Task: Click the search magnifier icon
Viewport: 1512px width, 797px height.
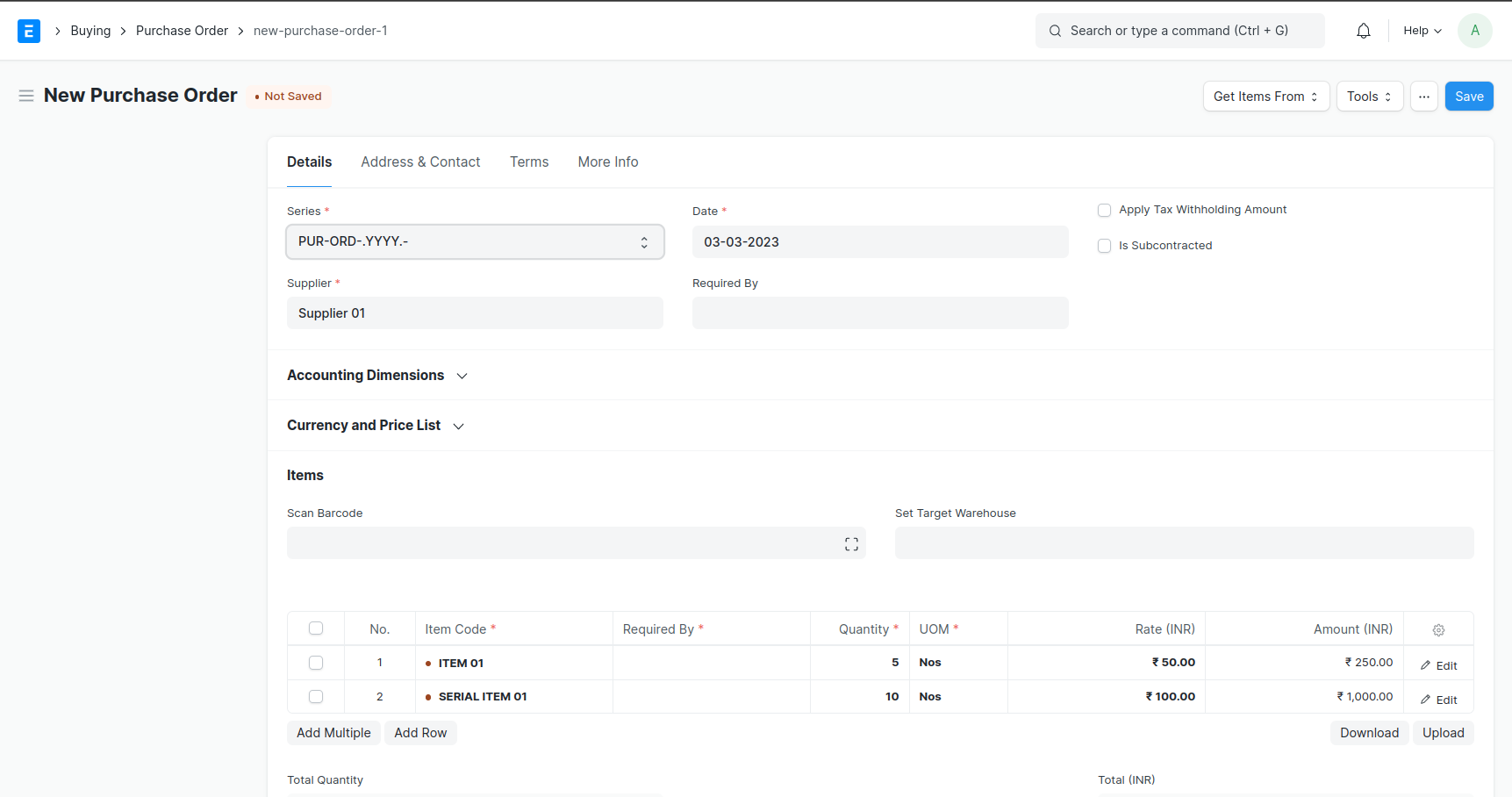Action: click(1055, 30)
